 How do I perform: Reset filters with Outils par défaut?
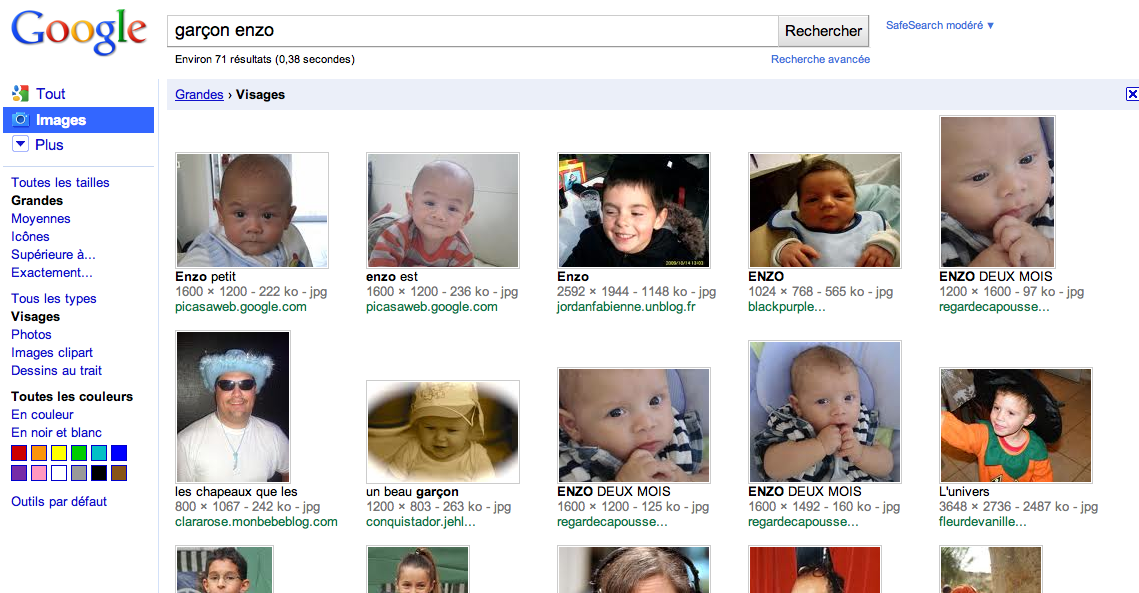59,502
